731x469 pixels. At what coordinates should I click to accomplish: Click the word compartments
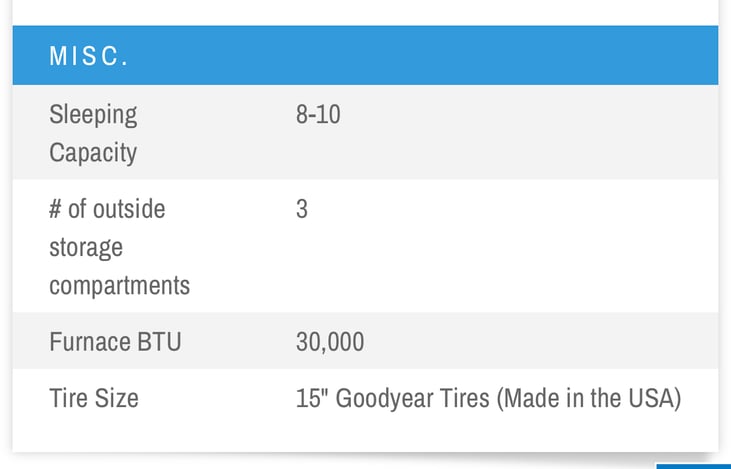pyautogui.click(x=119, y=286)
